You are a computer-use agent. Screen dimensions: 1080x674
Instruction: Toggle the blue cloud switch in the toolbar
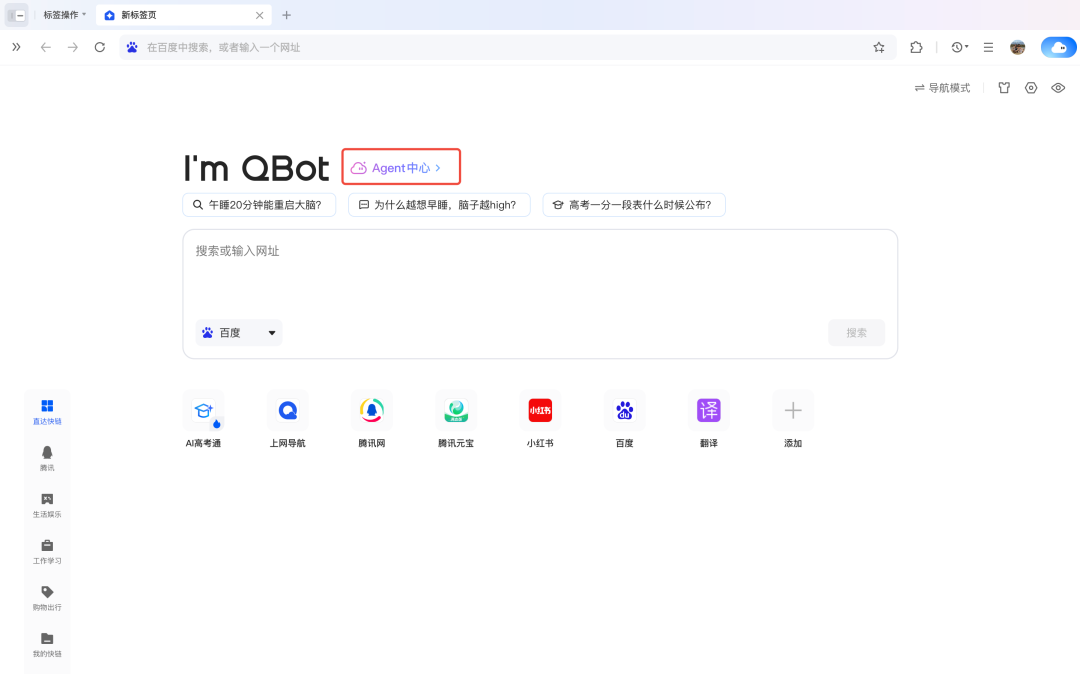(x=1058, y=47)
